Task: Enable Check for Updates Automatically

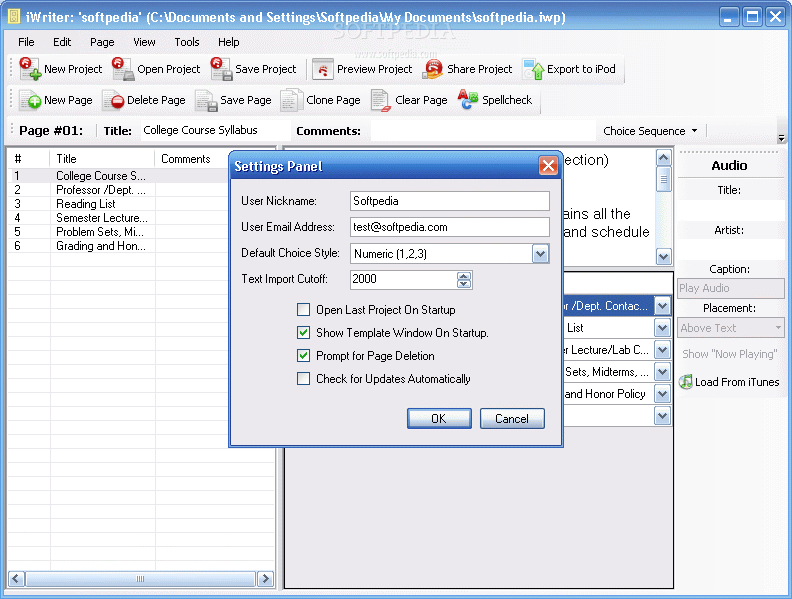Action: 304,378
